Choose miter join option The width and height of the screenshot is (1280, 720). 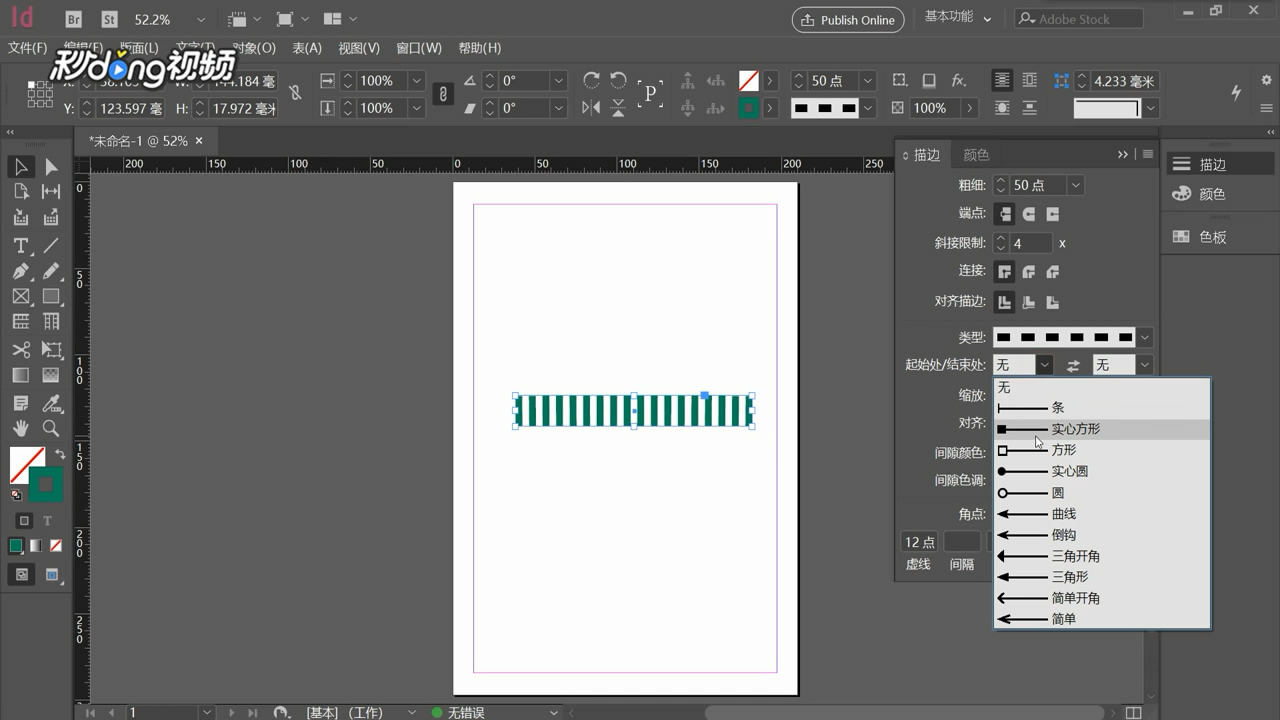point(1004,272)
